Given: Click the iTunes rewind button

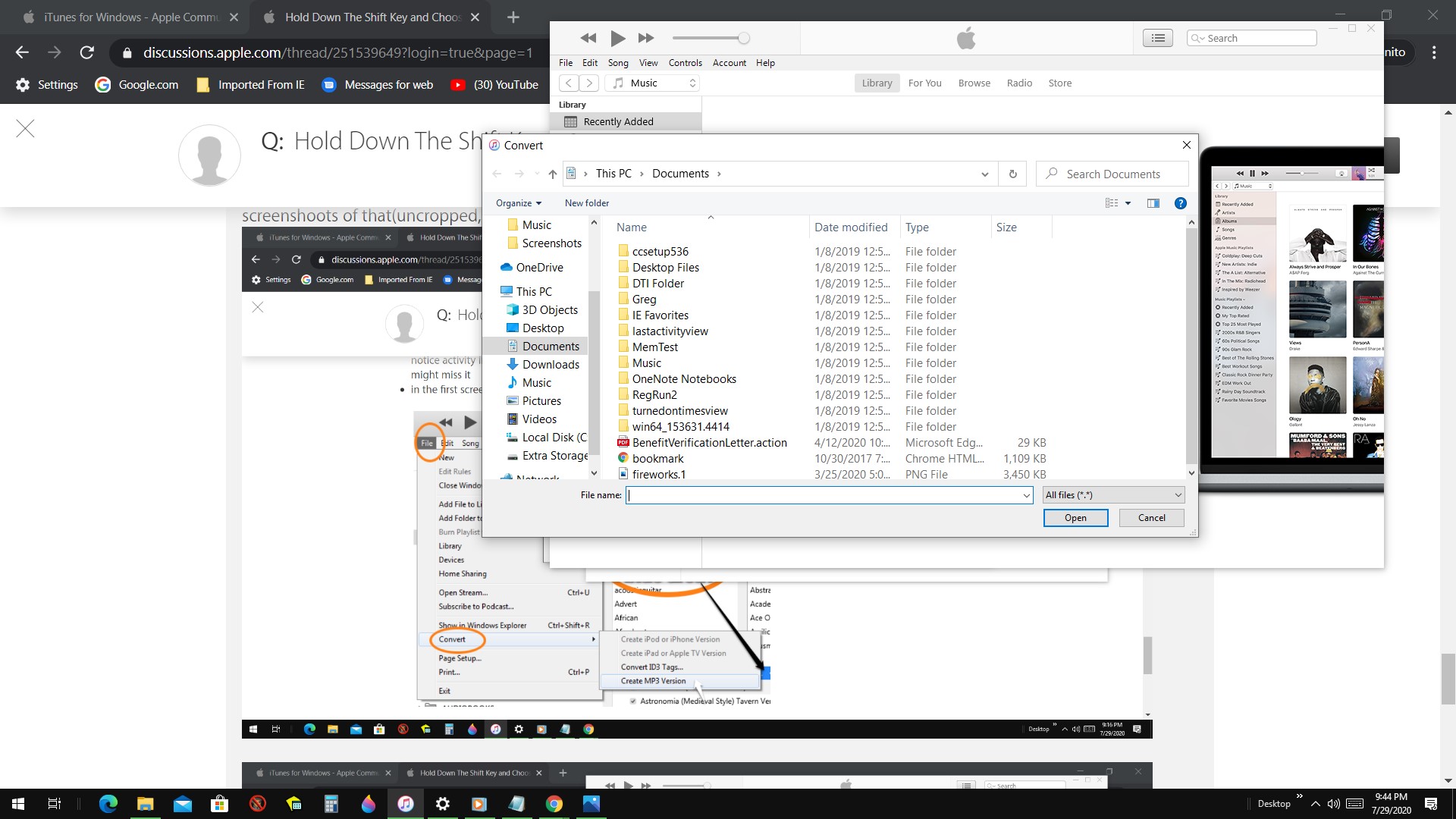Looking at the screenshot, I should pyautogui.click(x=588, y=38).
